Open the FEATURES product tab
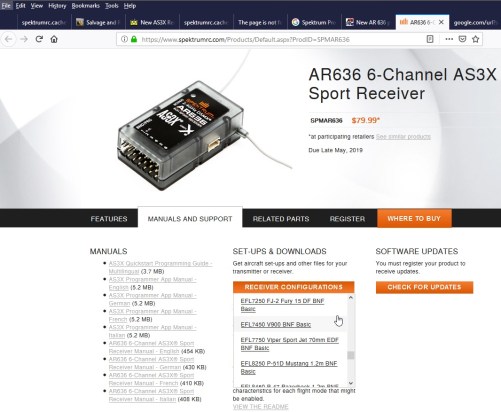The height and width of the screenshot is (412, 501). coord(109,219)
